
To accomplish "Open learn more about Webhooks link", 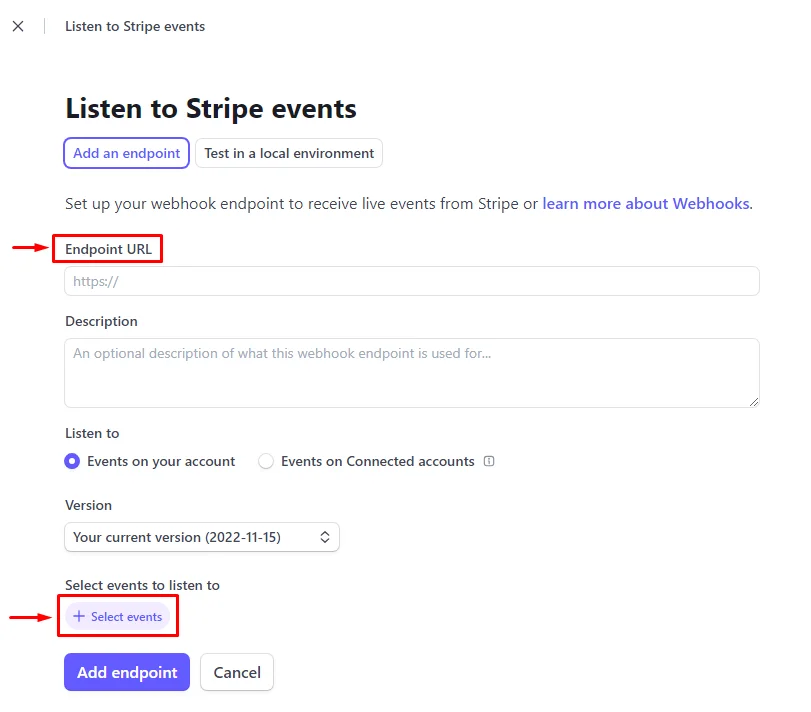I will coord(647,204).
